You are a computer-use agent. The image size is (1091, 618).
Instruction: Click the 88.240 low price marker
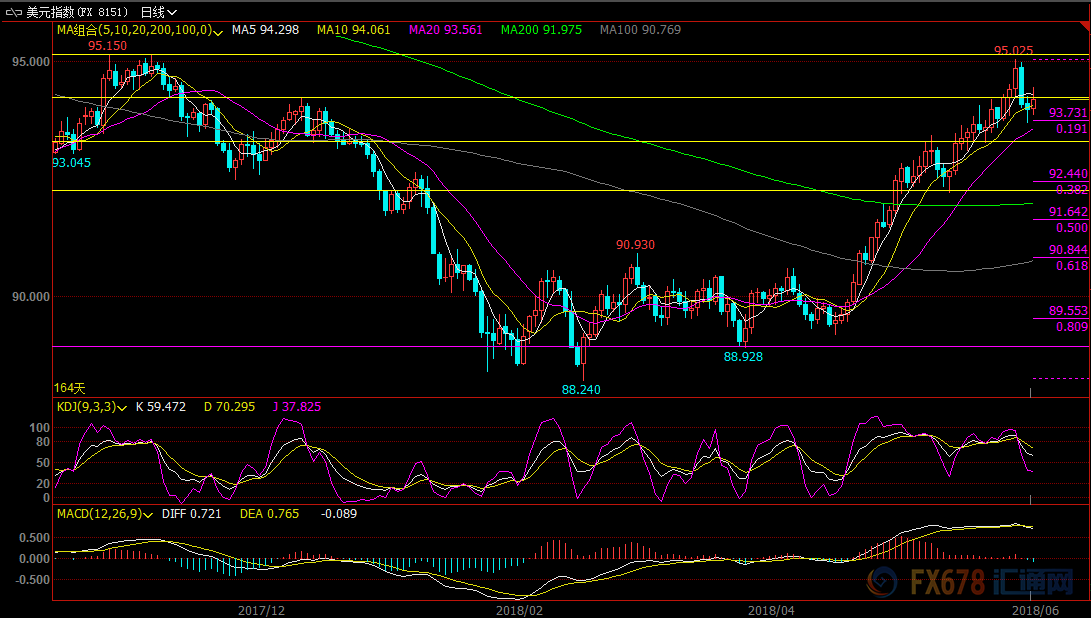click(x=581, y=389)
